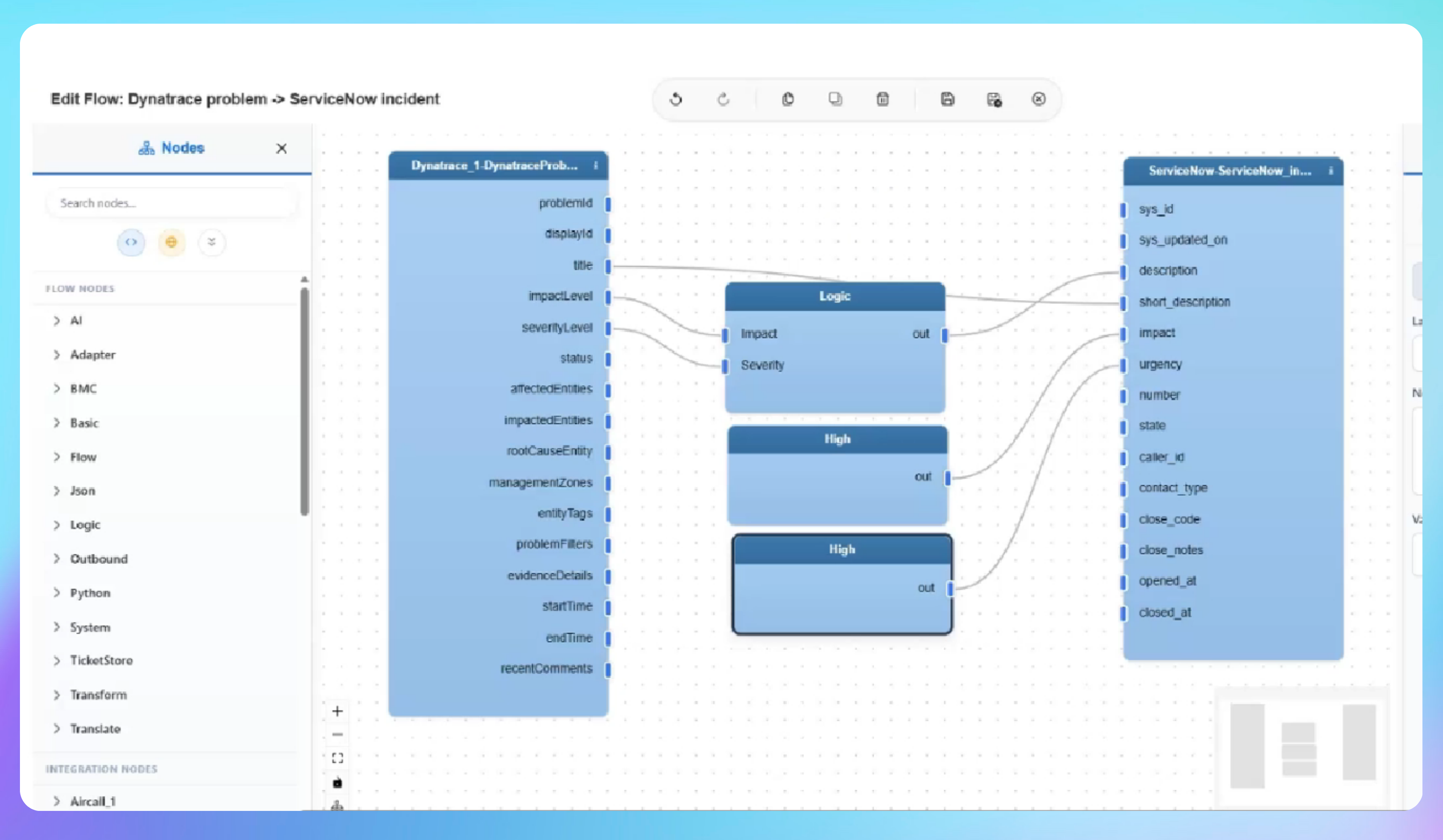Open save-with-settings icon in toolbar
1443x840 pixels.
994,100
